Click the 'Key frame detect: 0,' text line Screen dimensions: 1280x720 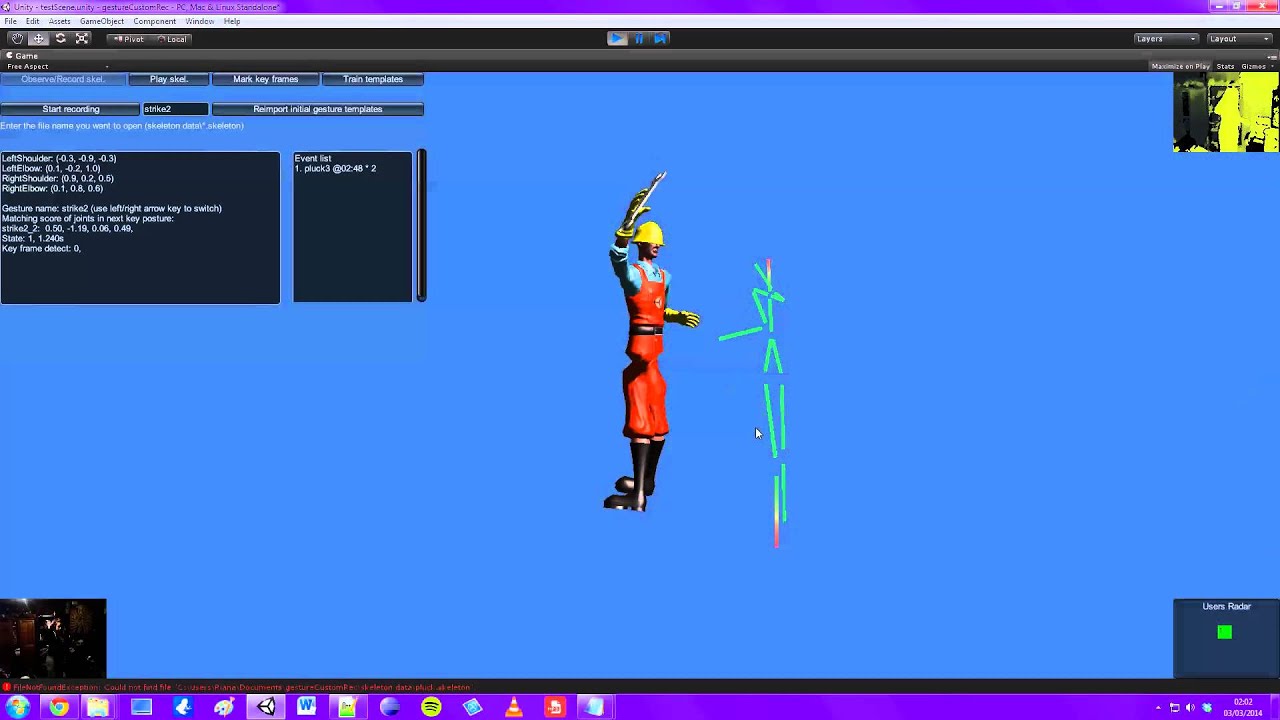[x=41, y=249]
